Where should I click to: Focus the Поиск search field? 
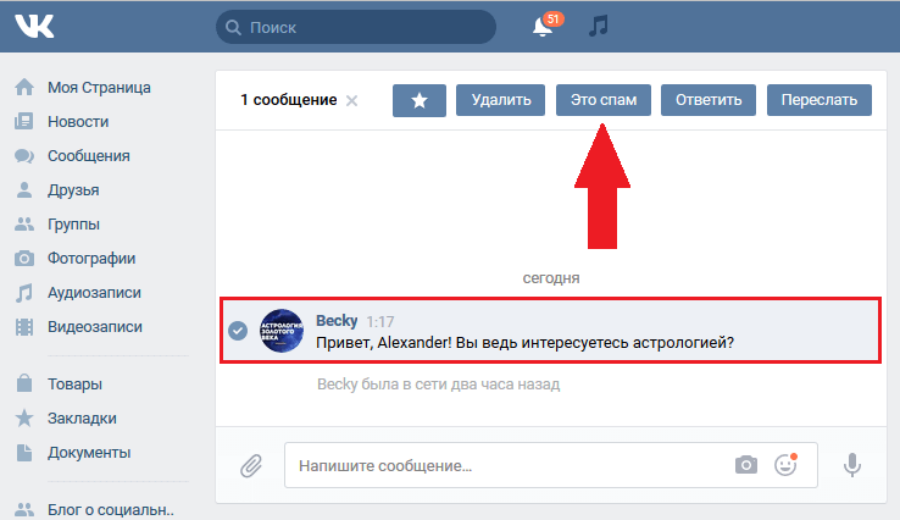point(356,27)
